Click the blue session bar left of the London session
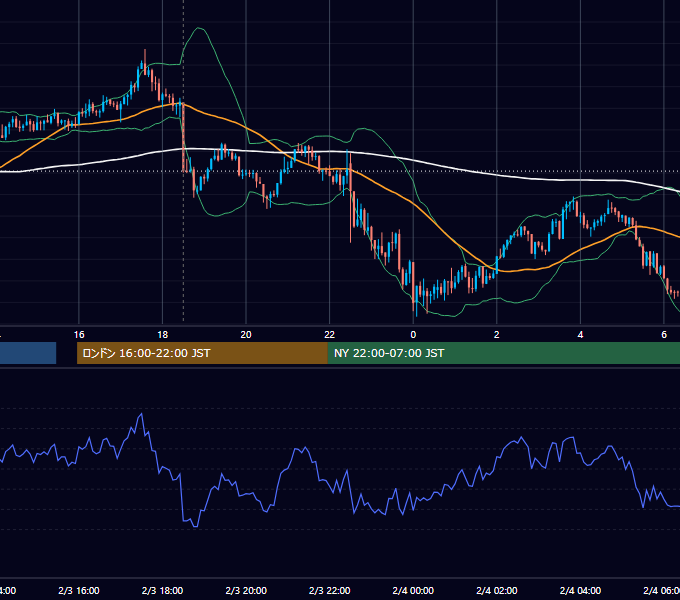Screen dimensions: 680x600 pyautogui.click(x=28, y=353)
